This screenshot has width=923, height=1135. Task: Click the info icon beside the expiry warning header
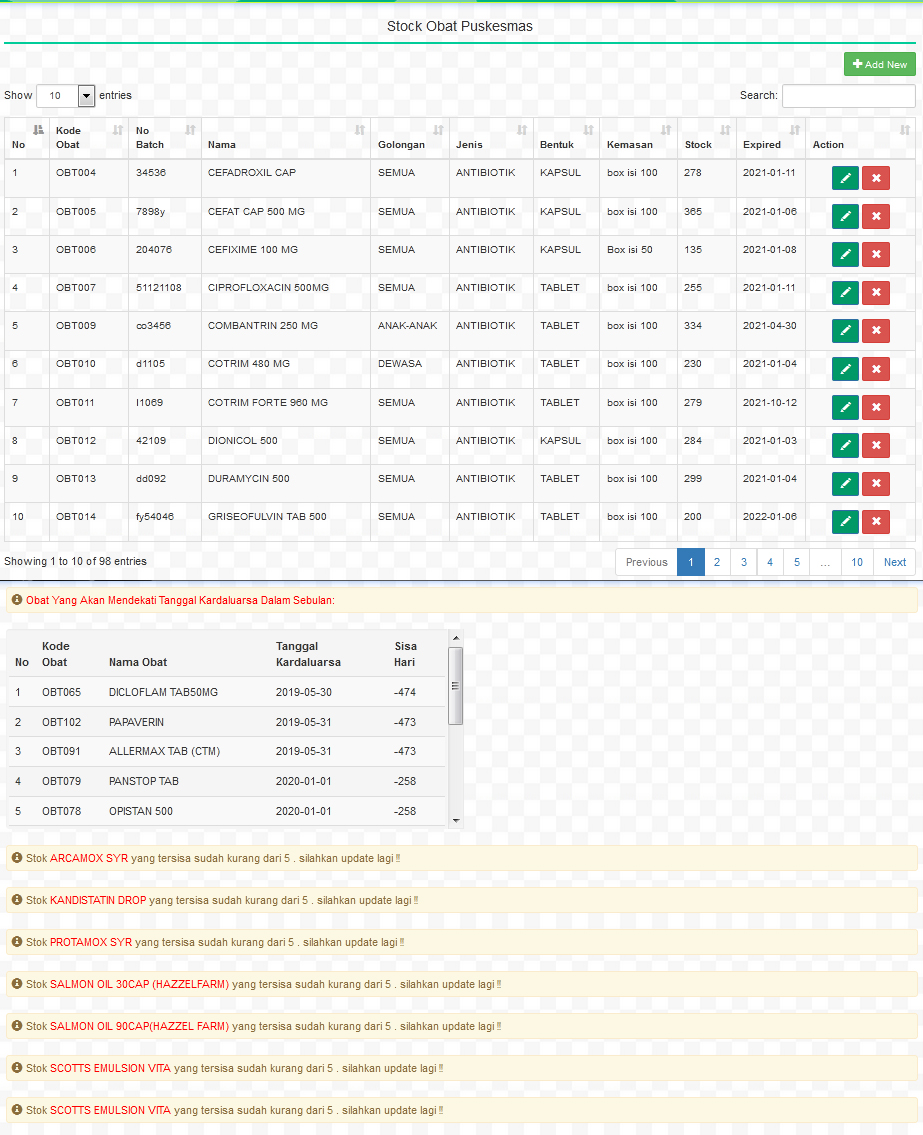click(x=15, y=600)
